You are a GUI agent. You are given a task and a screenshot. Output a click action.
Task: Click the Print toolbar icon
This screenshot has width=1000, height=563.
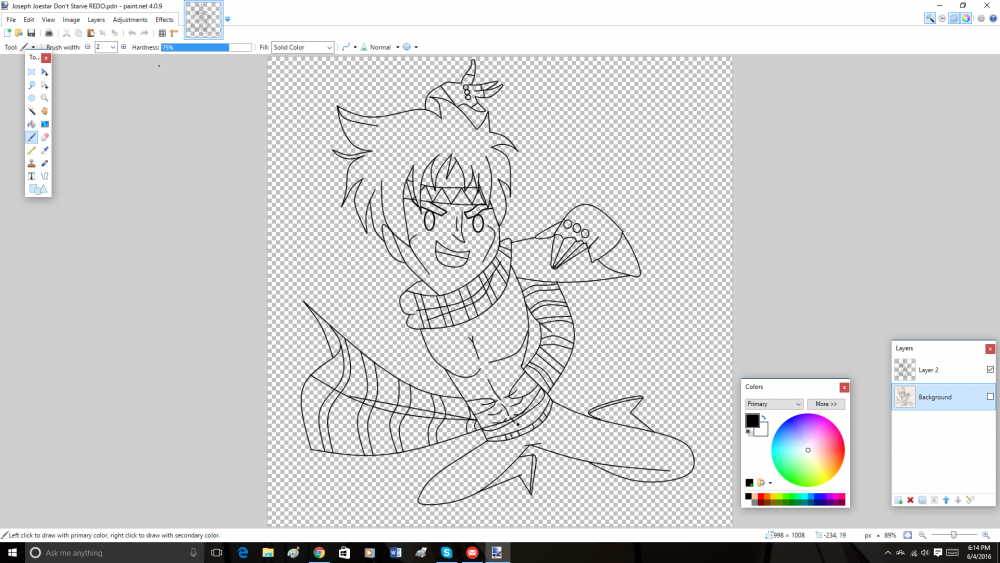tap(48, 33)
